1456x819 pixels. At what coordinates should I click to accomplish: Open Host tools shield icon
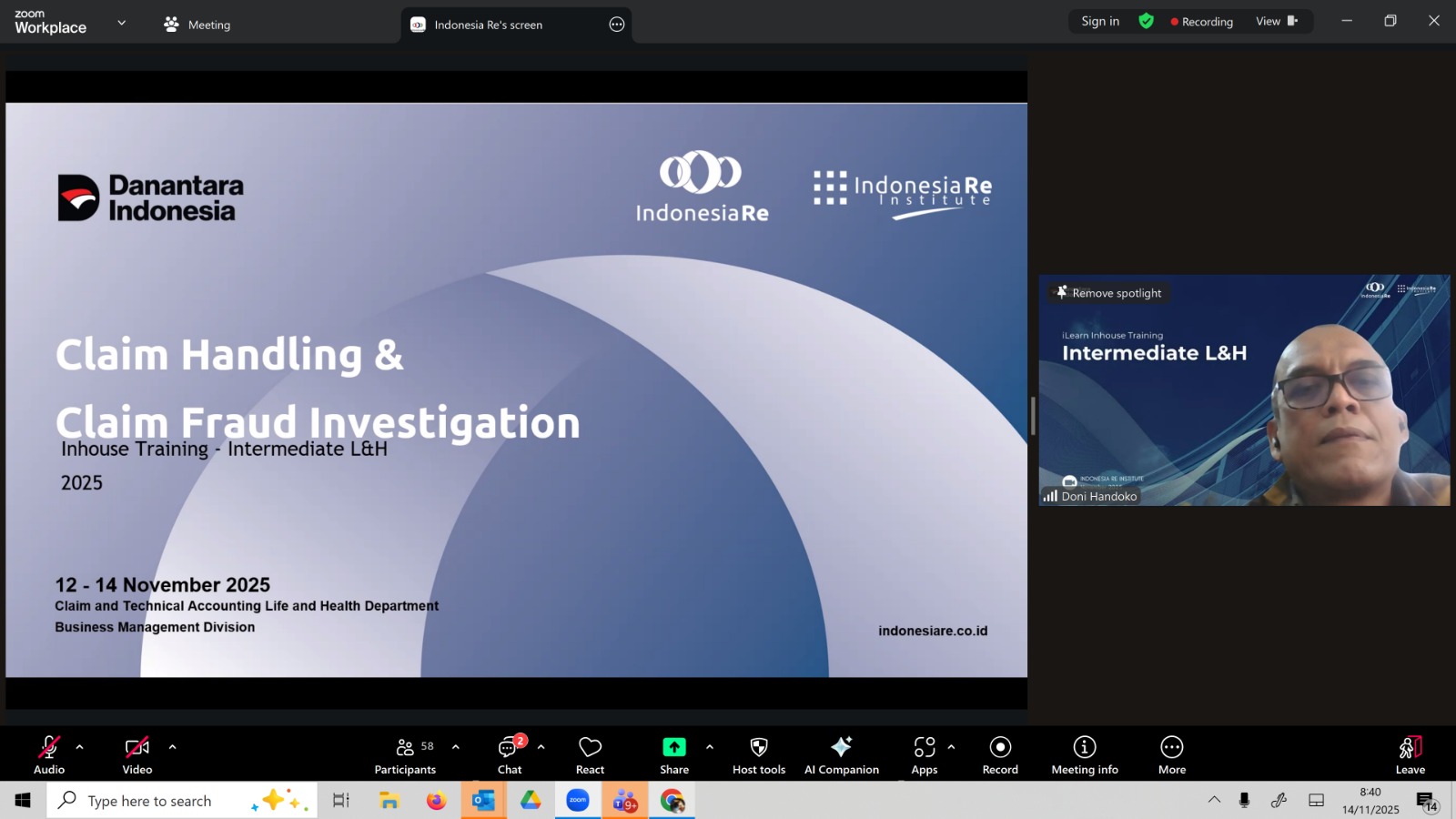pos(758,754)
